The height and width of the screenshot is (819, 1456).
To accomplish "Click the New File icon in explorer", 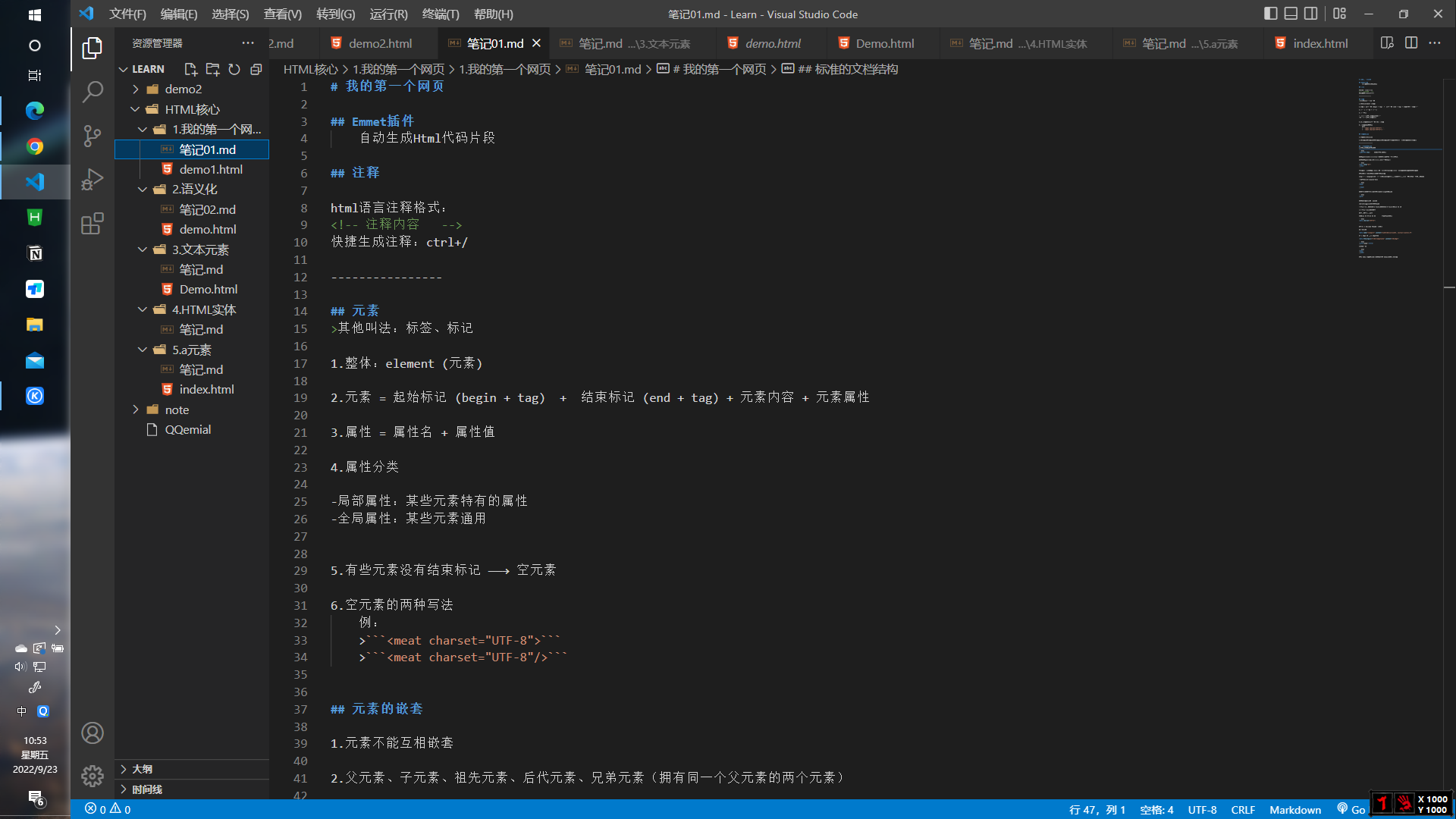I will click(x=190, y=69).
